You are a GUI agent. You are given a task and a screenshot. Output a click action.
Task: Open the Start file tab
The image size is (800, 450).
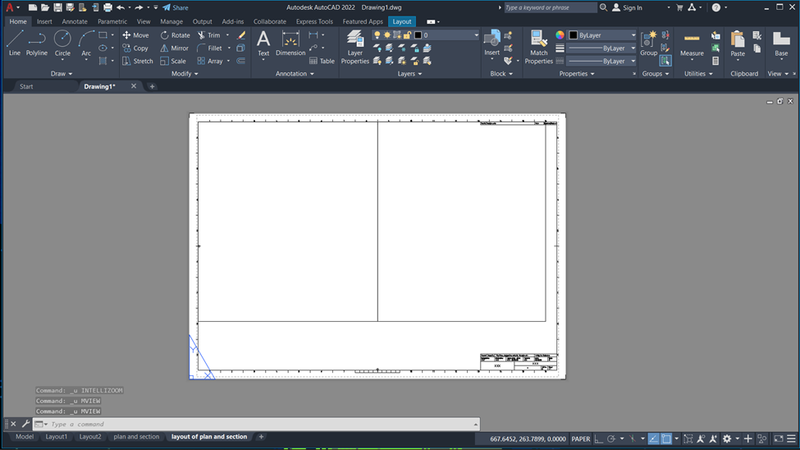(x=26, y=87)
